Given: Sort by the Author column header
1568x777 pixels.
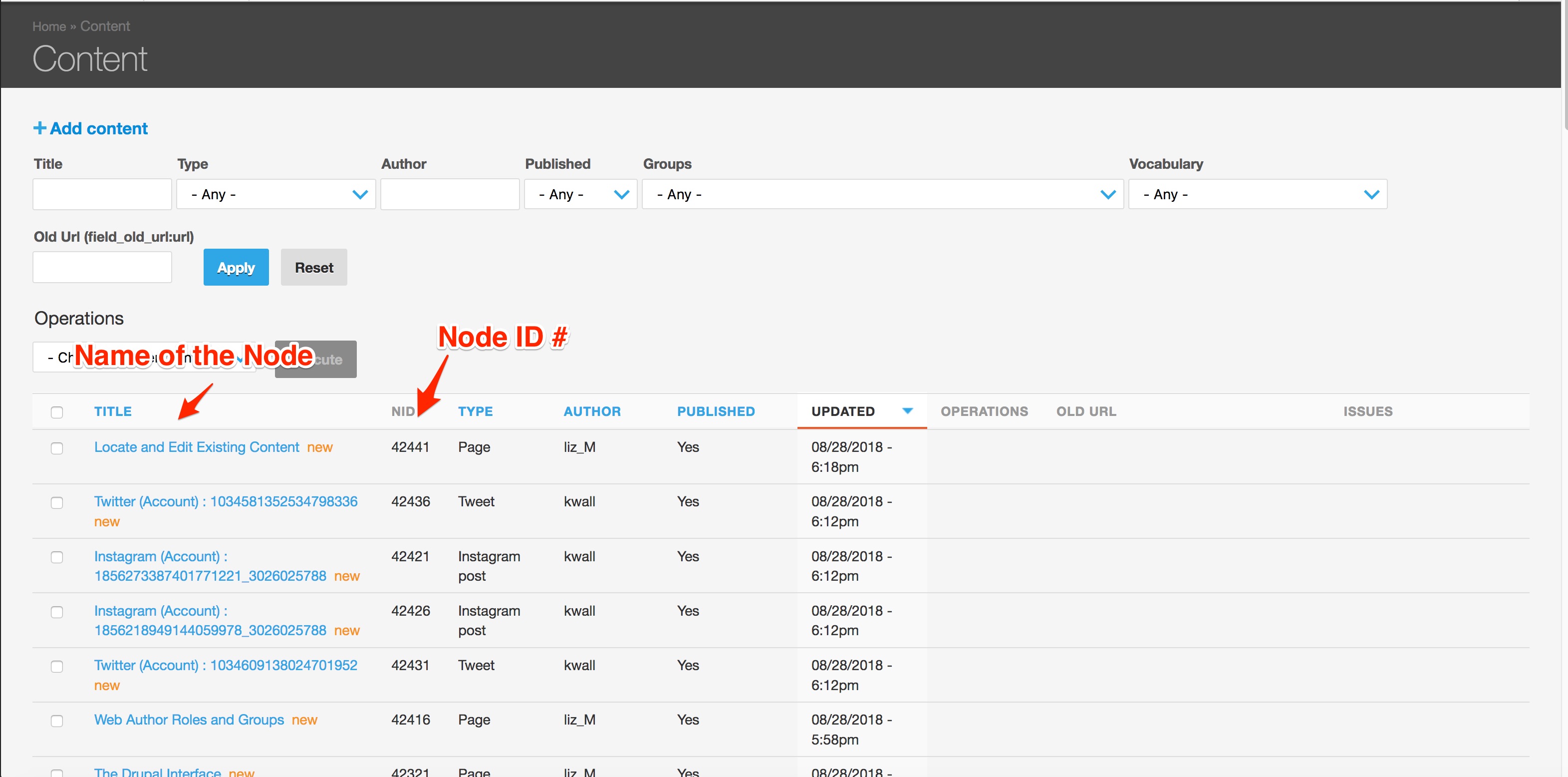Looking at the screenshot, I should click(592, 411).
